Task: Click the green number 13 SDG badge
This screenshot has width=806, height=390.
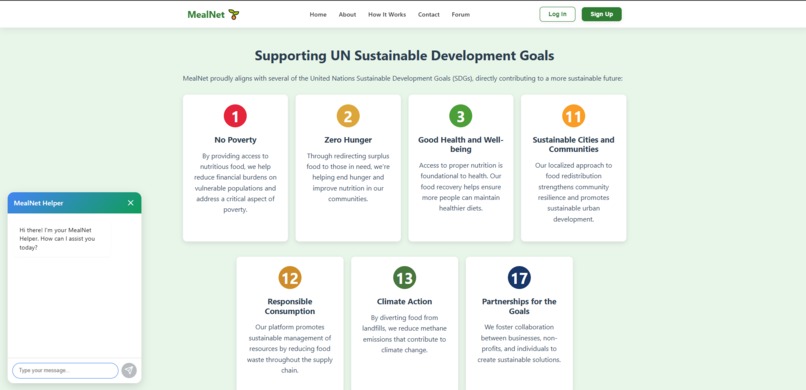Action: pyautogui.click(x=405, y=278)
